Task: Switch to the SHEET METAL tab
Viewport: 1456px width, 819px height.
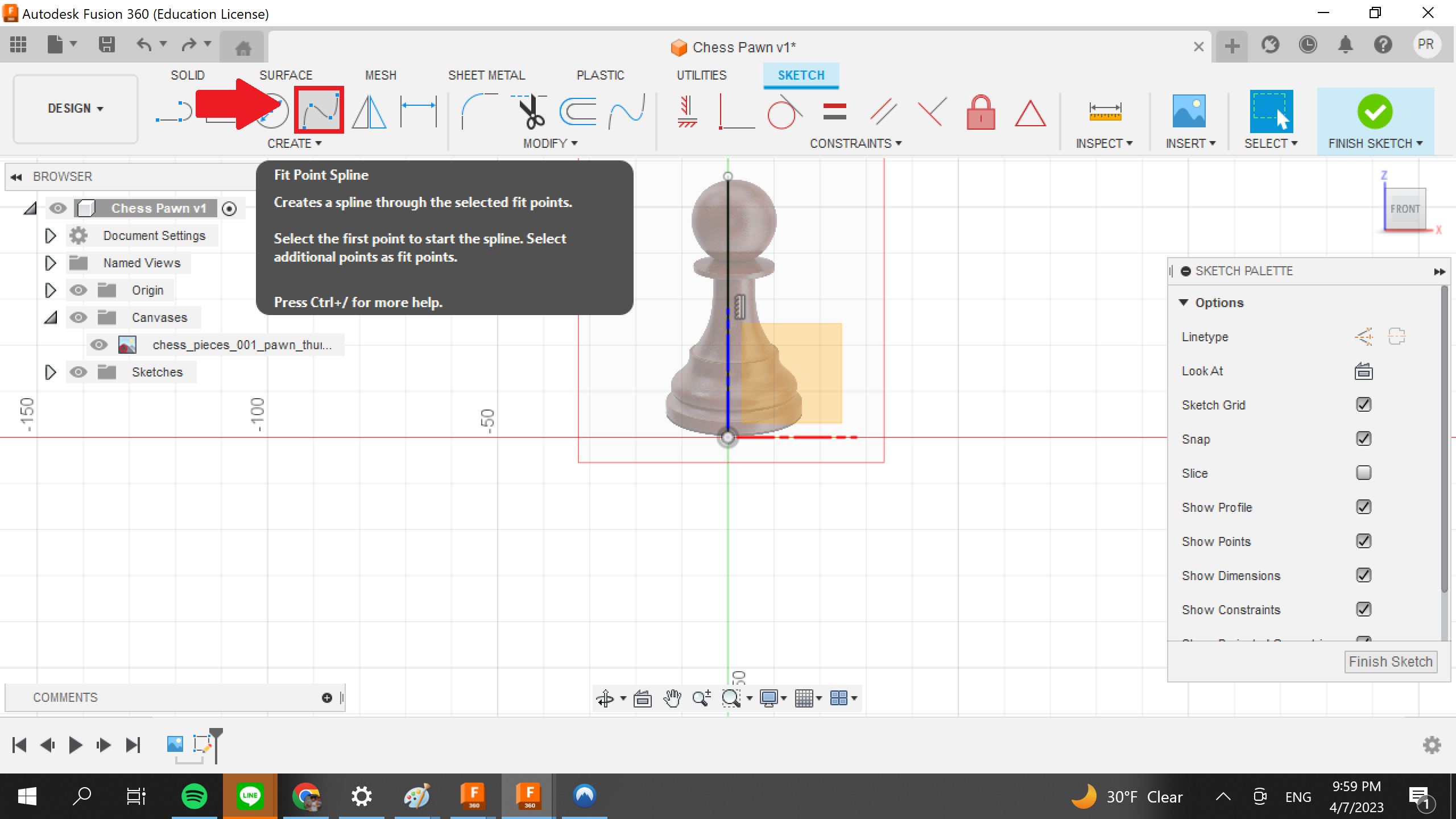Action: click(486, 75)
